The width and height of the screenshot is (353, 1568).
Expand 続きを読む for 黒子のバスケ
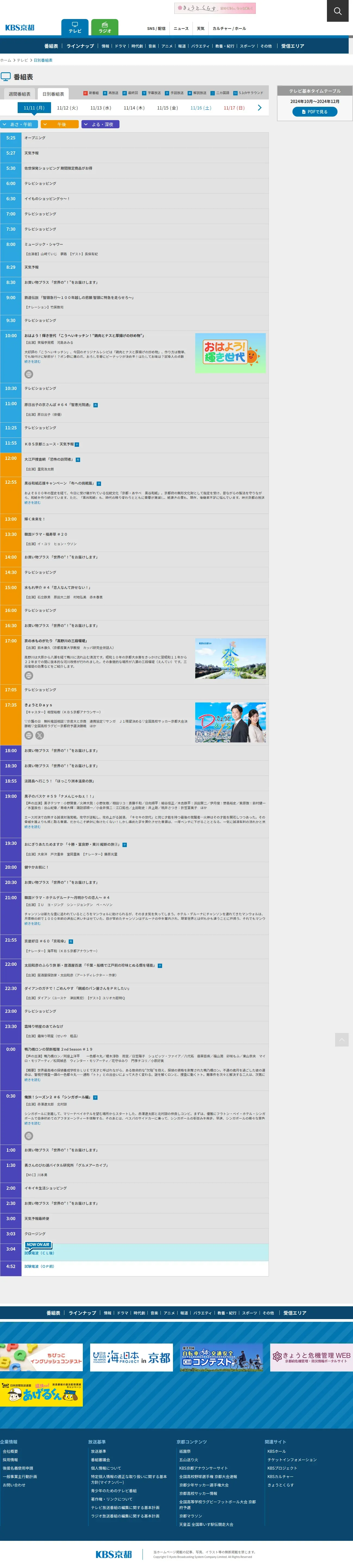pyautogui.click(x=32, y=827)
